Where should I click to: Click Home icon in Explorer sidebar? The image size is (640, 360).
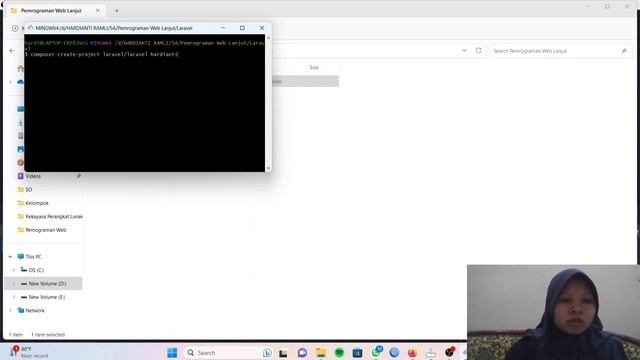point(20,69)
